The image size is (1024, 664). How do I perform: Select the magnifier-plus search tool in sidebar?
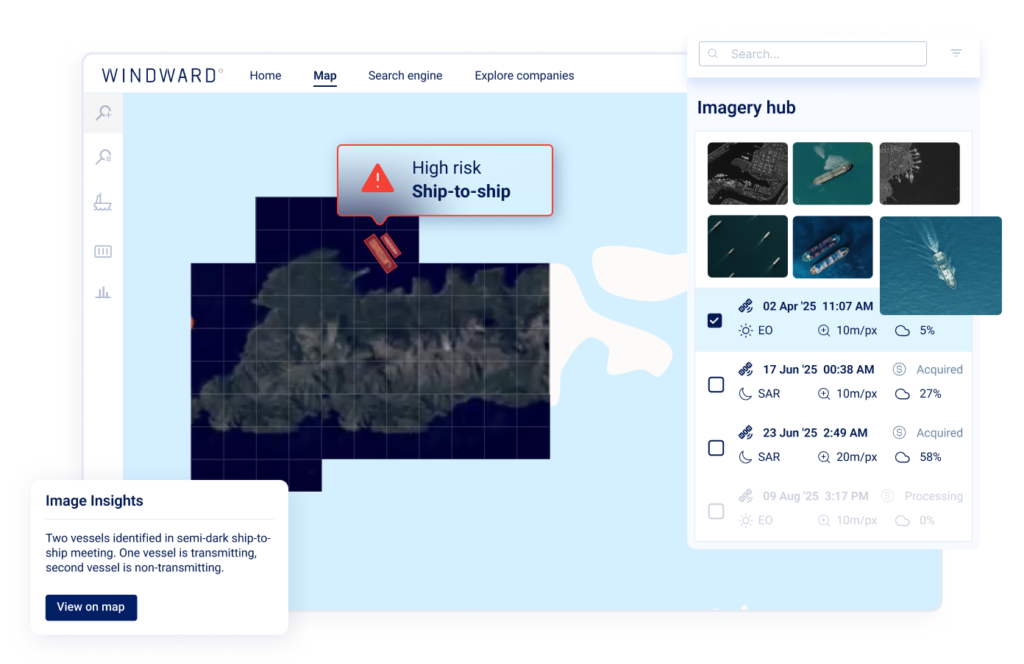point(103,113)
